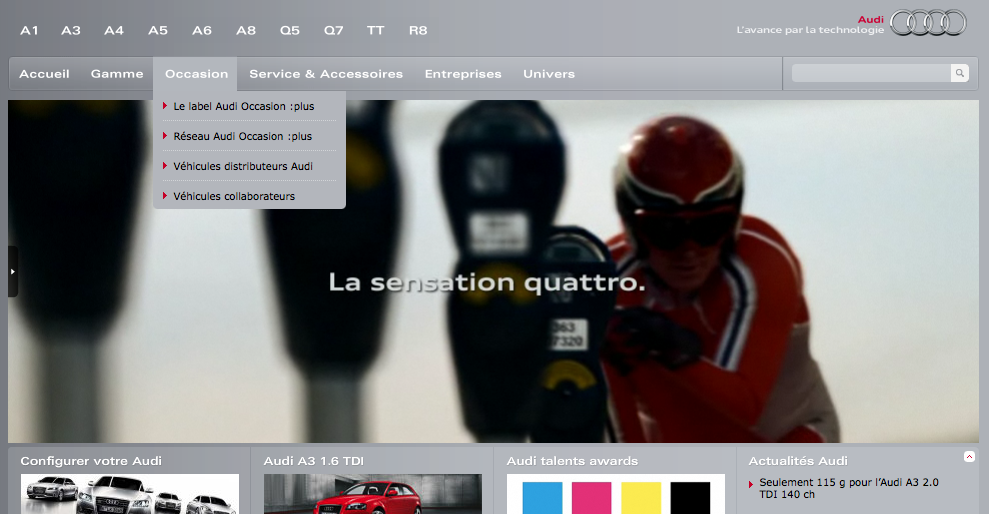989x514 pixels.
Task: Click the red Audi A3 thumbnail
Action: 373,494
